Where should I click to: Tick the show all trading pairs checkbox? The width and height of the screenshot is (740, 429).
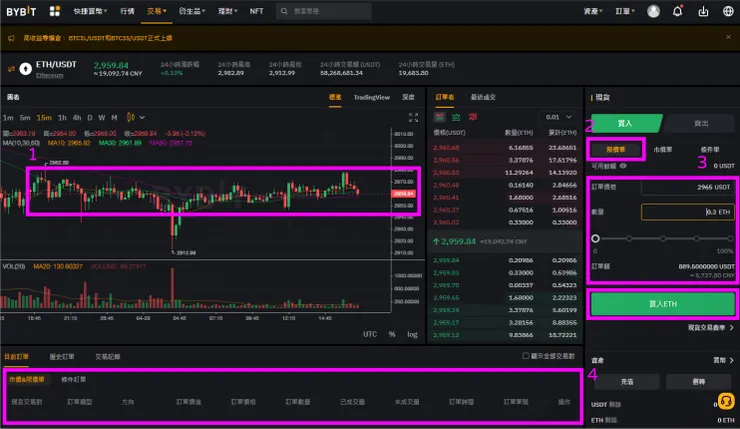[x=526, y=355]
